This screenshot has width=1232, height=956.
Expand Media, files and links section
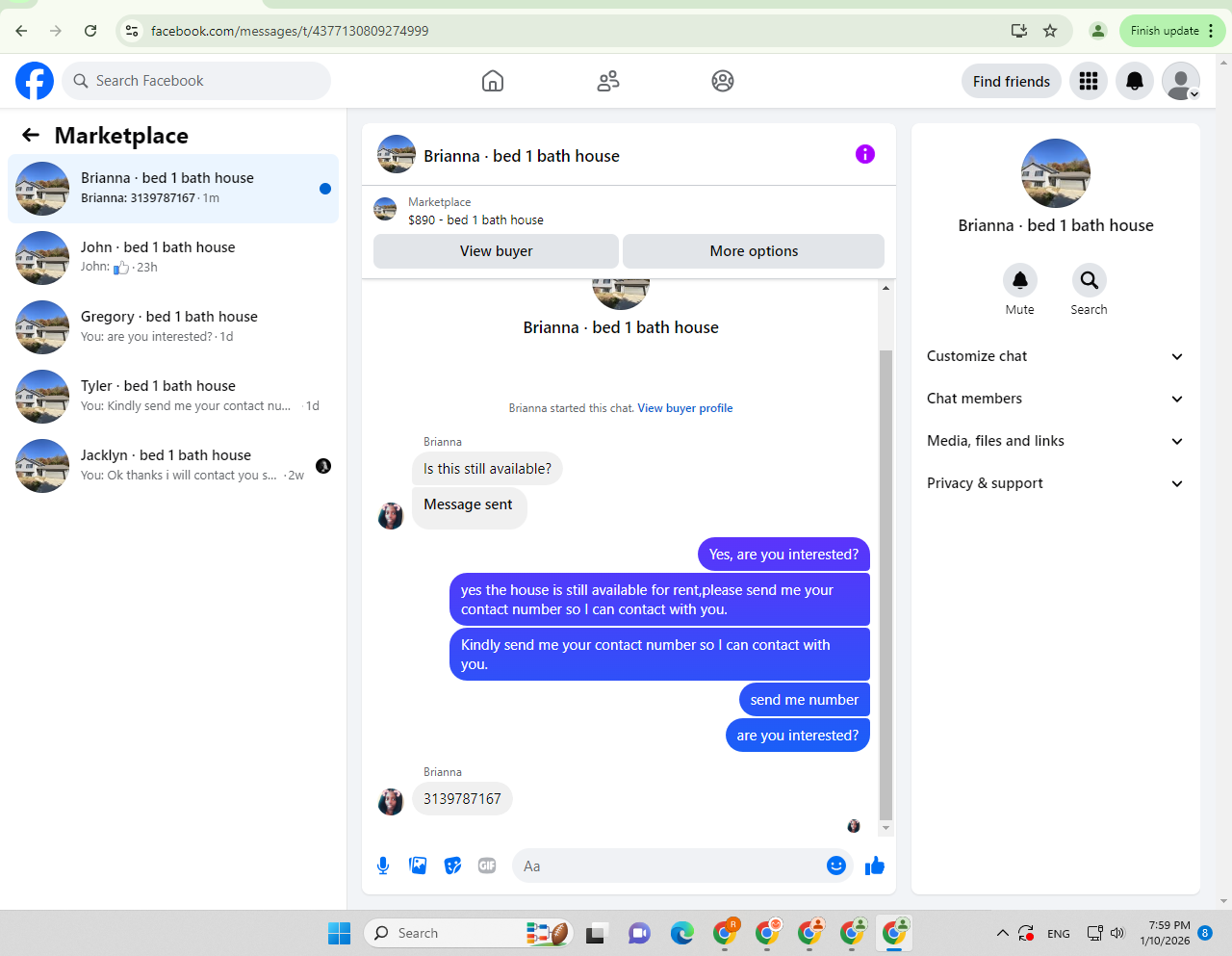pos(1056,441)
